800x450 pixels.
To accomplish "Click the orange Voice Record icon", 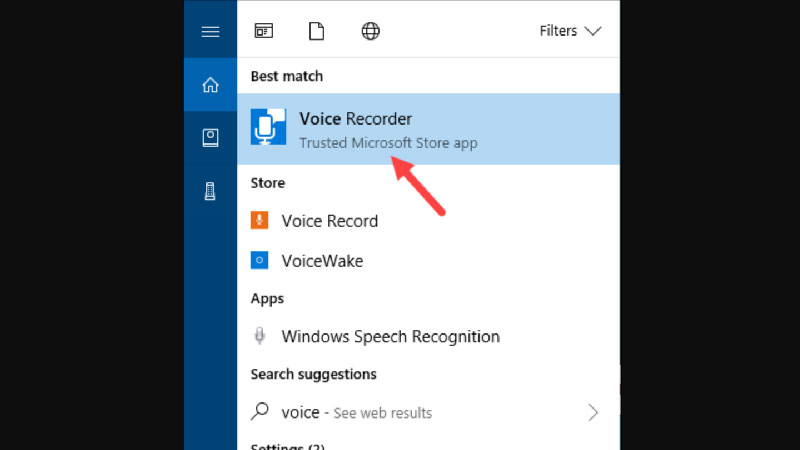I will pyautogui.click(x=259, y=220).
